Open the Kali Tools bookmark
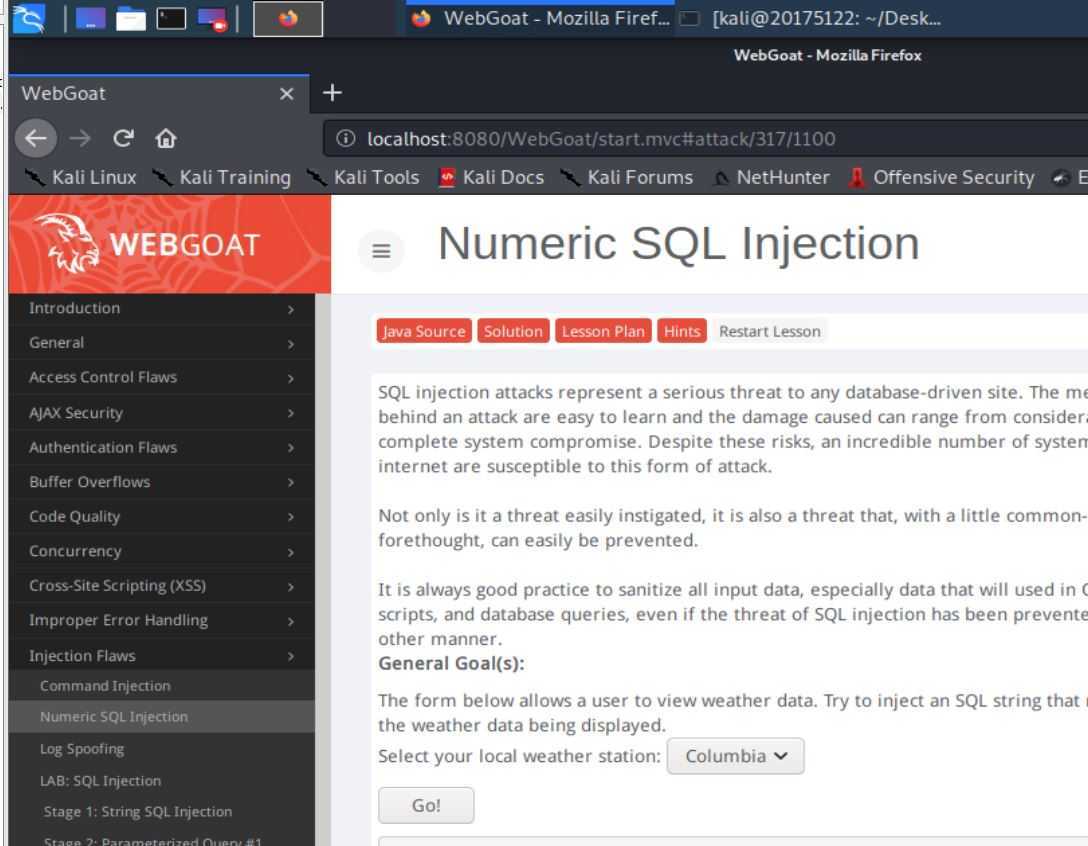 tap(363, 178)
